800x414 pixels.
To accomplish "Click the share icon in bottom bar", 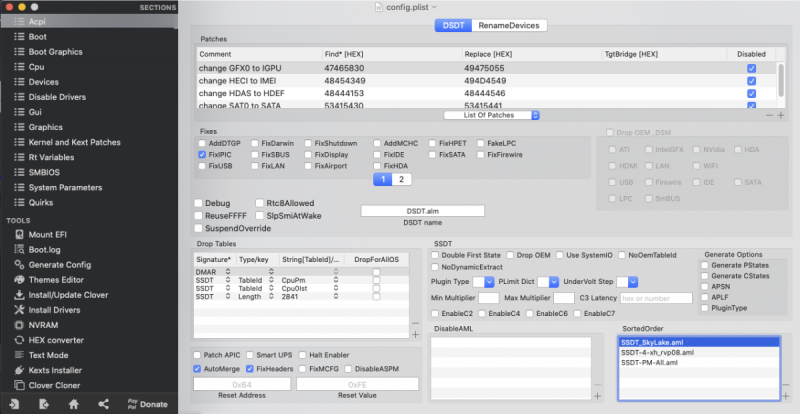I will [x=104, y=403].
